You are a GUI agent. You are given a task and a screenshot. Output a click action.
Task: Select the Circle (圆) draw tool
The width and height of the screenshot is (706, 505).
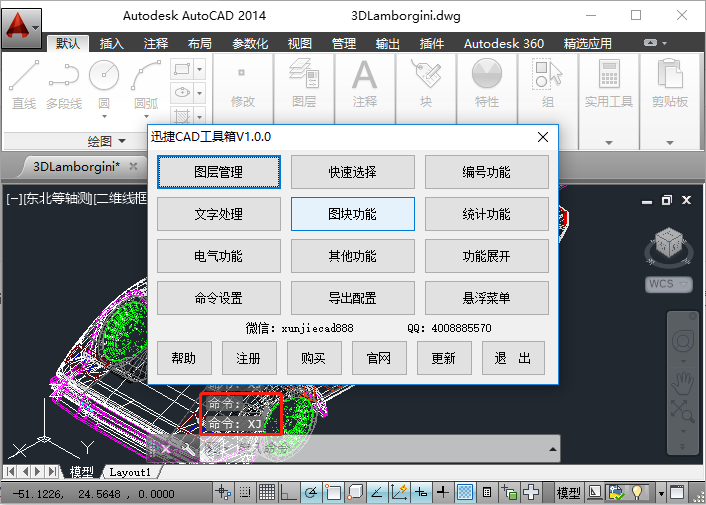pos(104,85)
